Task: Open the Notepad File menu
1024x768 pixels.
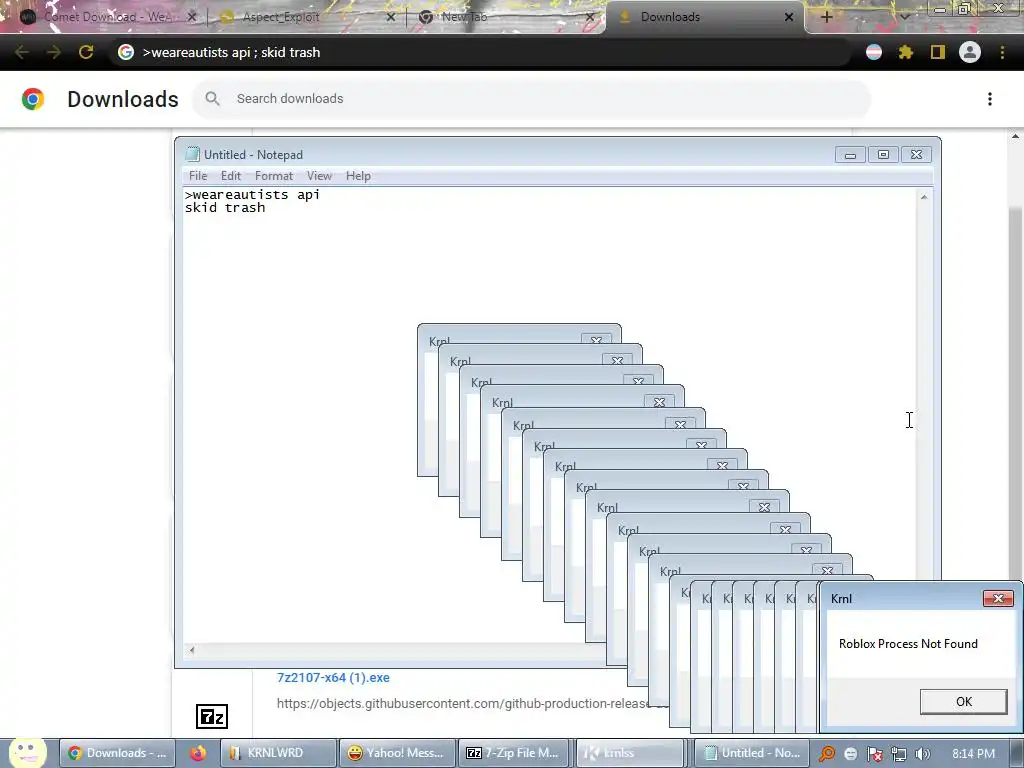Action: (198, 176)
